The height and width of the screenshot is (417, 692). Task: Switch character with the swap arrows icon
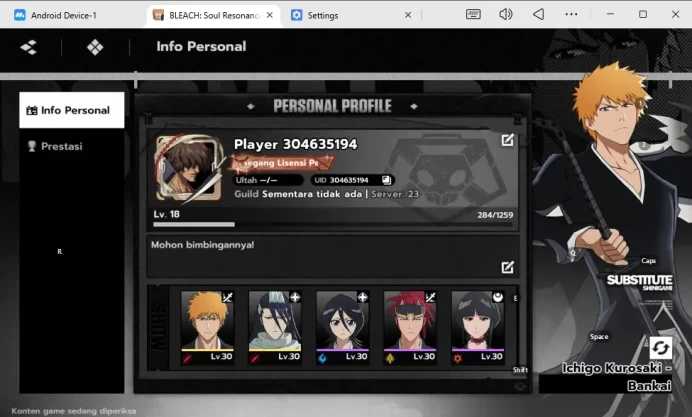pyautogui.click(x=660, y=348)
